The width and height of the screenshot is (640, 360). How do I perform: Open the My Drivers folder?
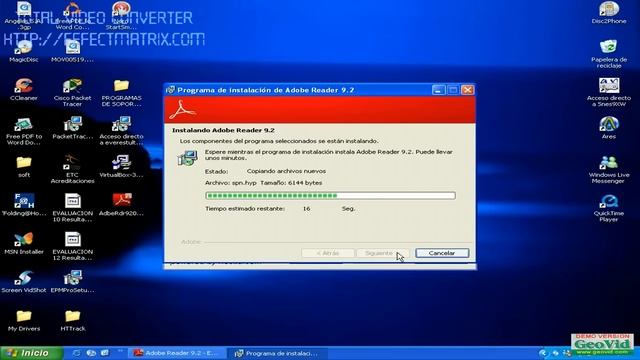click(24, 320)
